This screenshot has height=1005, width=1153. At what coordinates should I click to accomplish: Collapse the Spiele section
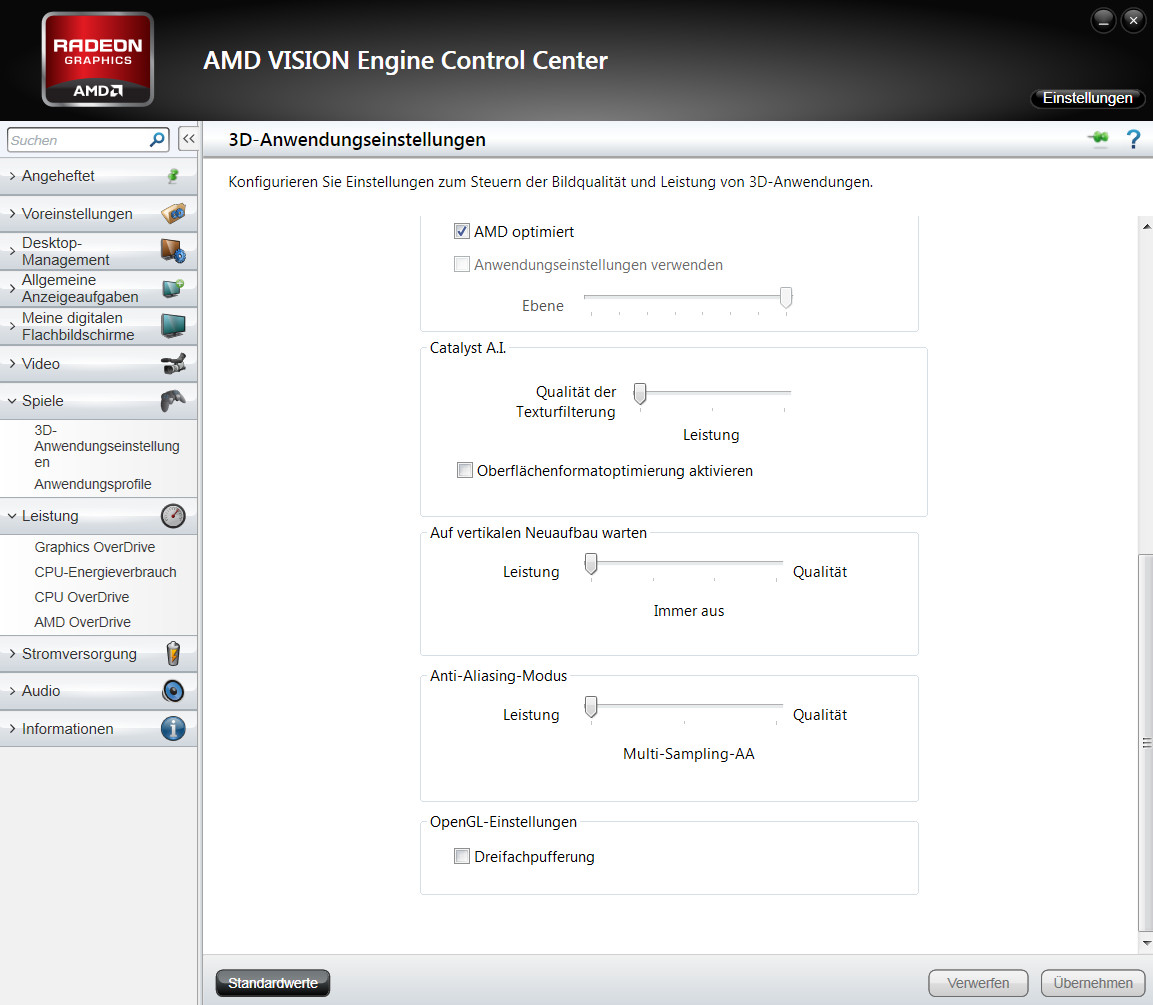[x=99, y=401]
